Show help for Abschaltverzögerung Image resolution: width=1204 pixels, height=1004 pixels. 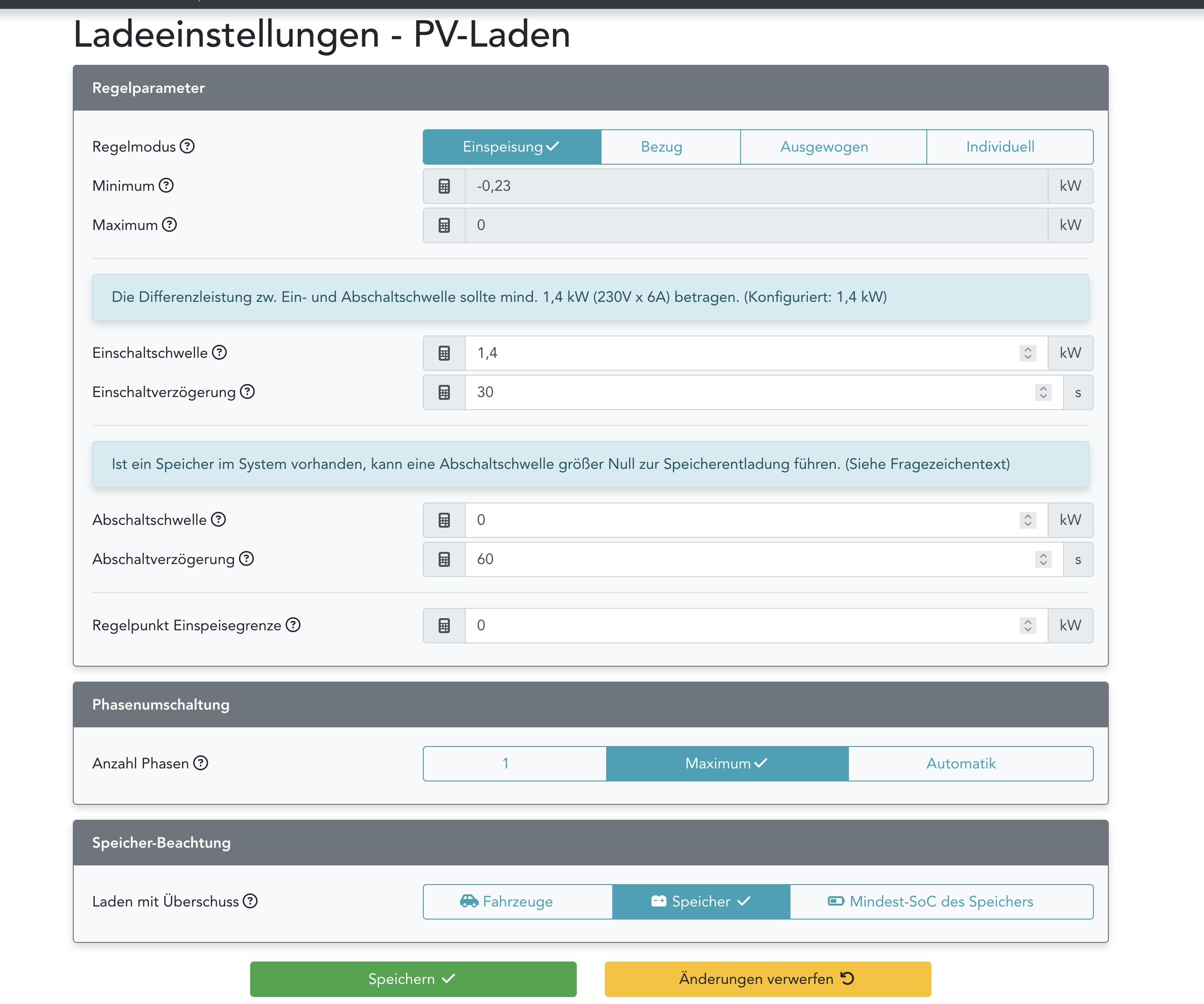pos(246,559)
